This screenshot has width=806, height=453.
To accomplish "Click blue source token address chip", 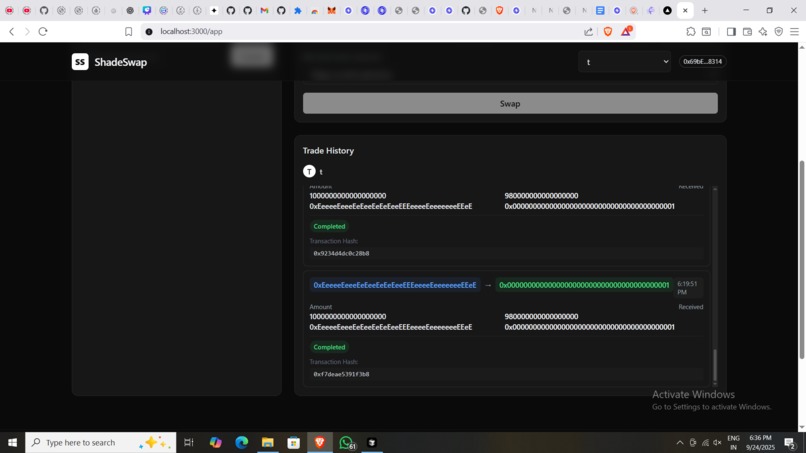I will coord(395,285).
